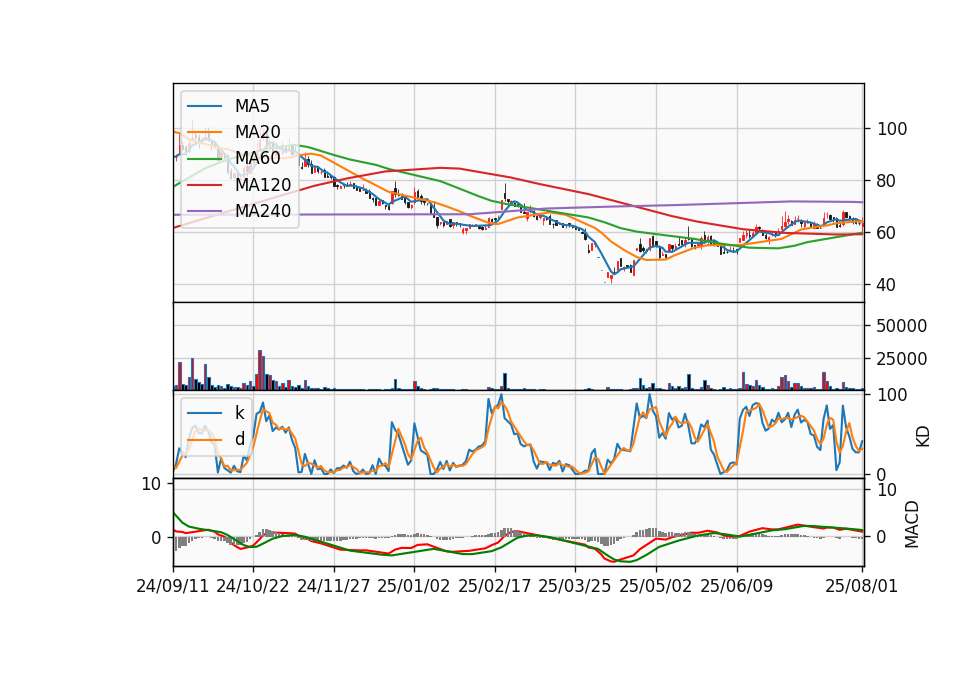Click the MA60 legend label
Viewport: 960px width, 690px height.
(257, 158)
